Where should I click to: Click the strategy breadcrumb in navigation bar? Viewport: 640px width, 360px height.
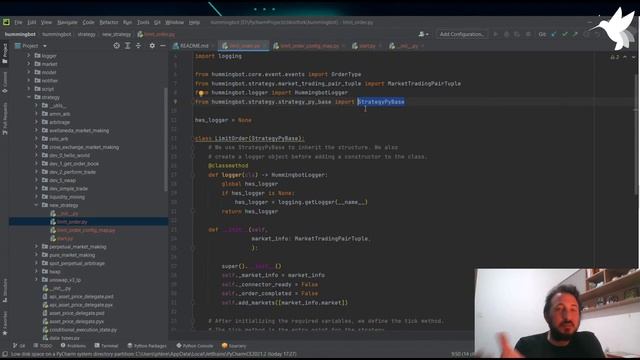tap(87, 34)
